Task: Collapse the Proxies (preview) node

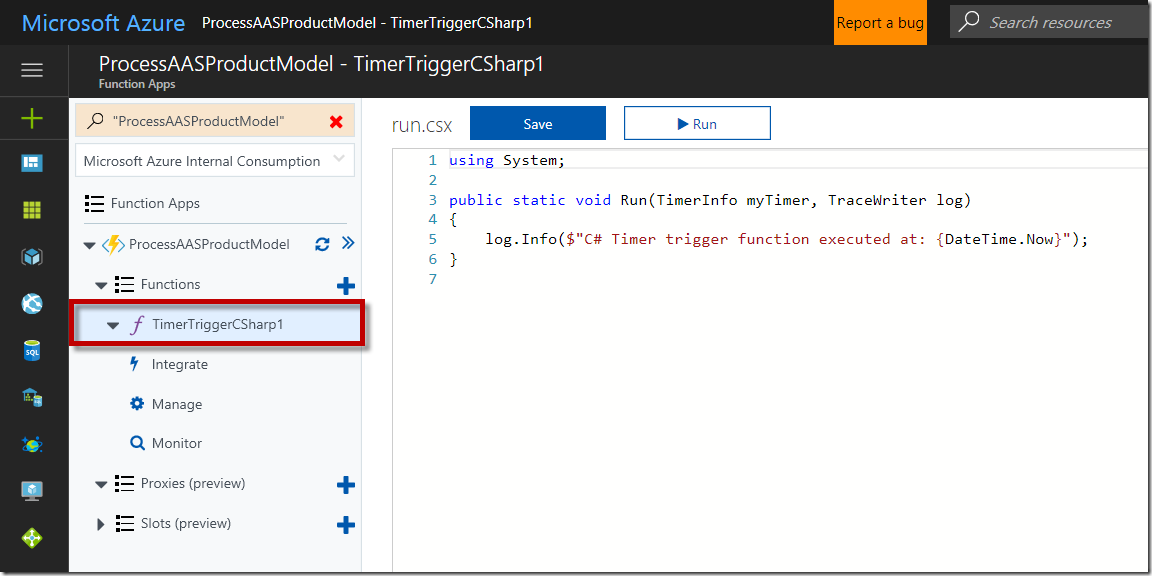Action: [100, 485]
